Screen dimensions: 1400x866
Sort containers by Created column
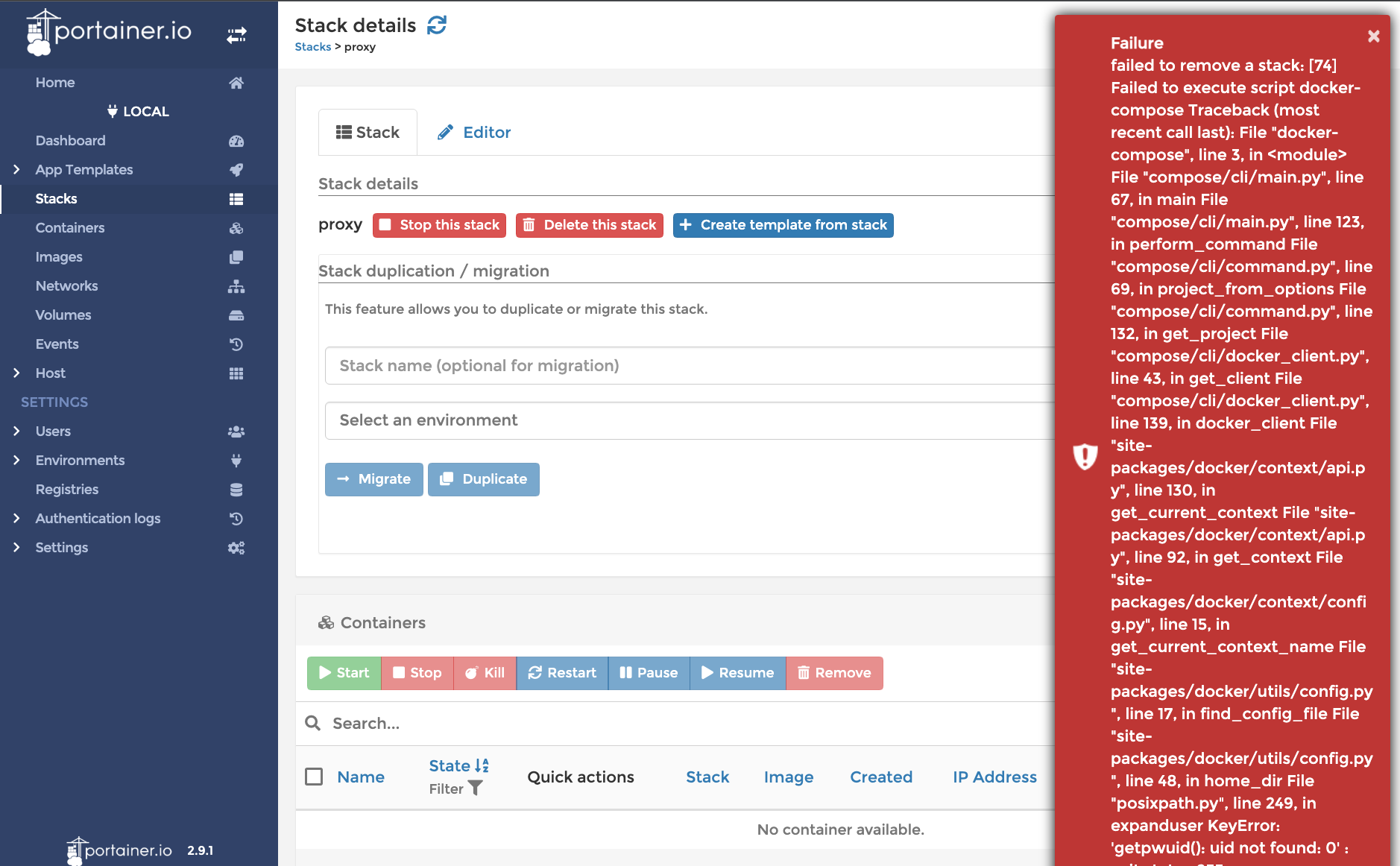pyautogui.click(x=881, y=777)
